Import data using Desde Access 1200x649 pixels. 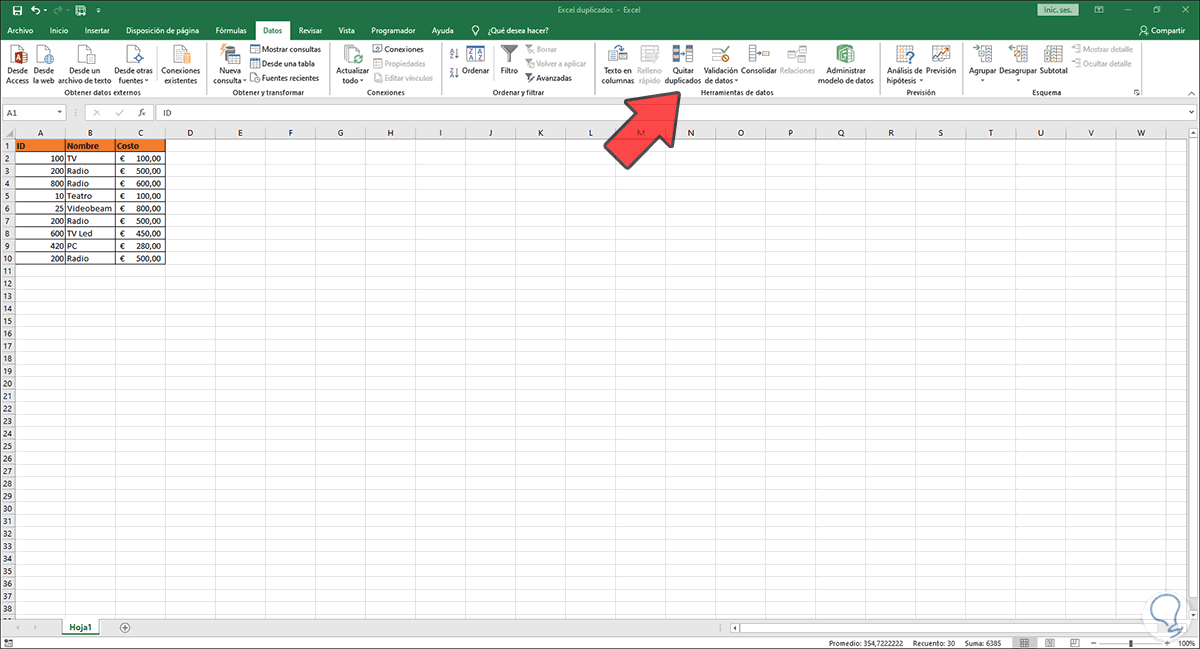click(x=17, y=63)
